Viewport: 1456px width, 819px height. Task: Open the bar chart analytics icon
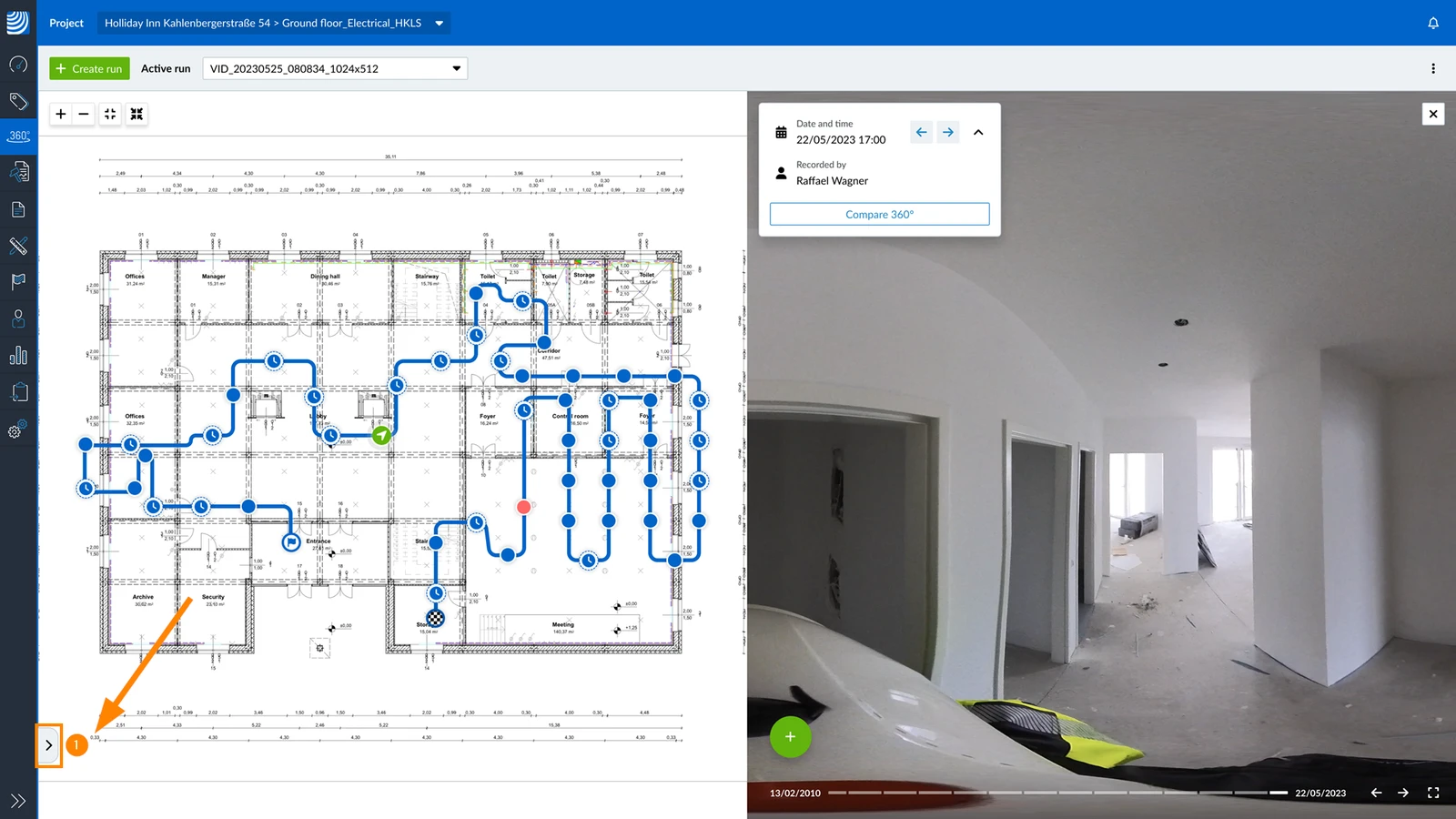pos(18,355)
